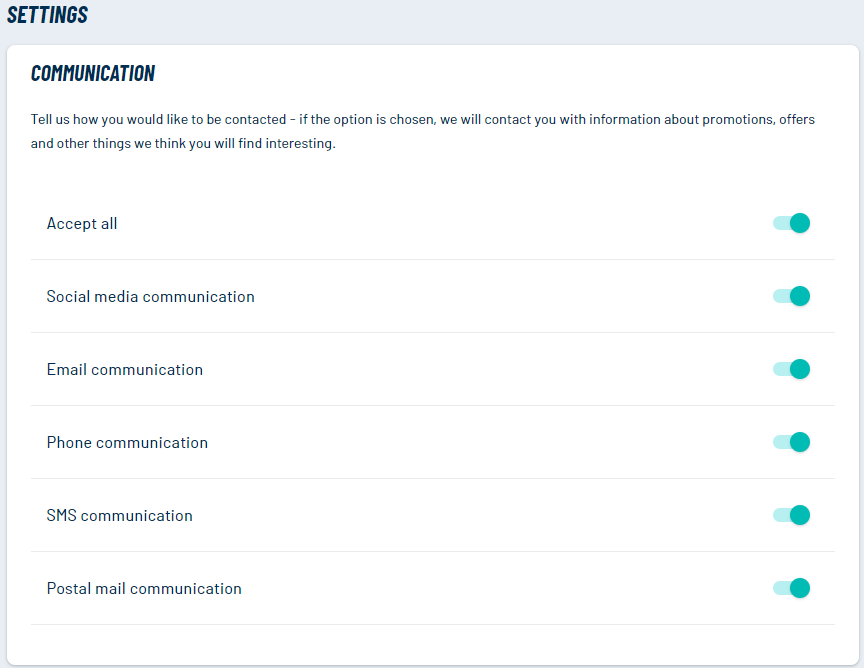Toggle Postal mail communication switch
864x668 pixels.
[791, 588]
